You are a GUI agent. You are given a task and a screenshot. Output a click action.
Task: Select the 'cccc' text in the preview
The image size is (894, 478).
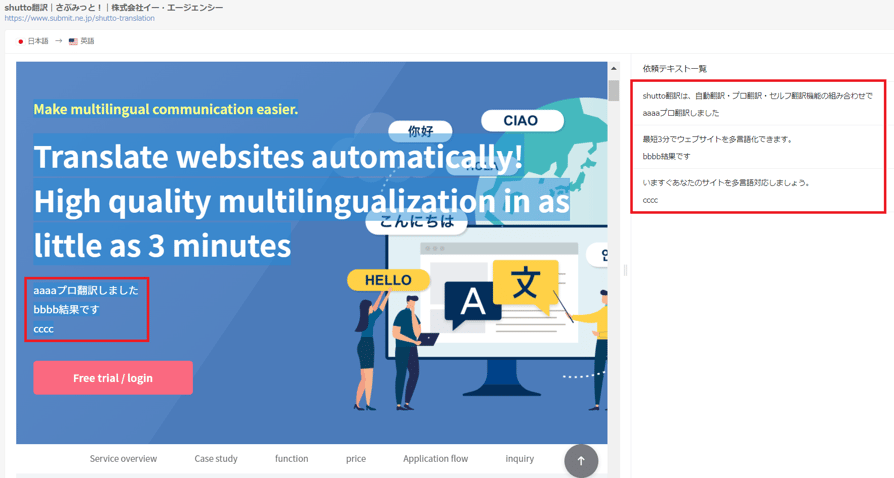coord(43,329)
